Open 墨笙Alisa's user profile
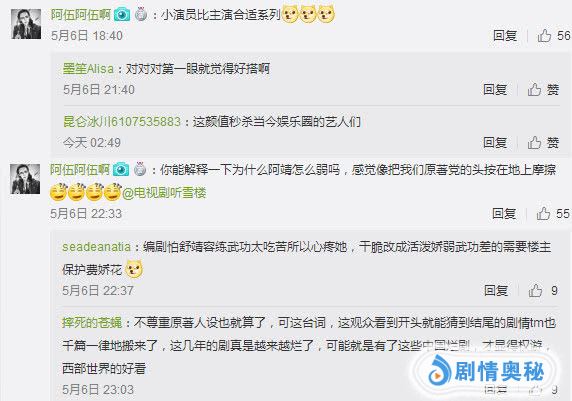The height and width of the screenshot is (401, 572). tap(88, 69)
